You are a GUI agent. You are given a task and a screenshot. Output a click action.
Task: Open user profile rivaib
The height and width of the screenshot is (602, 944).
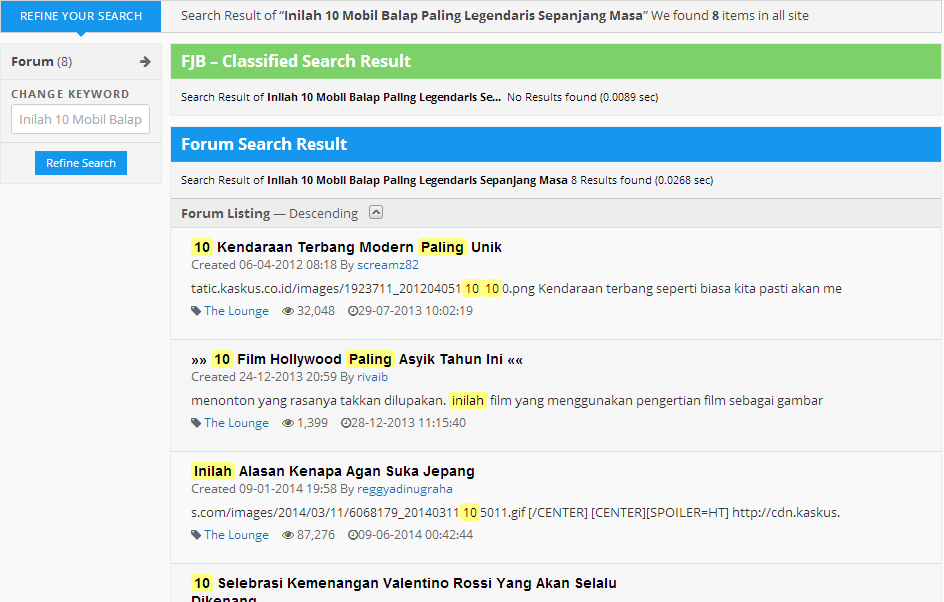(372, 377)
